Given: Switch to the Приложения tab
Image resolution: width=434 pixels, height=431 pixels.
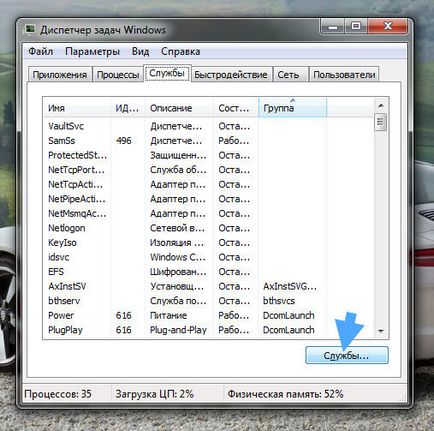Looking at the screenshot, I should pos(60,75).
